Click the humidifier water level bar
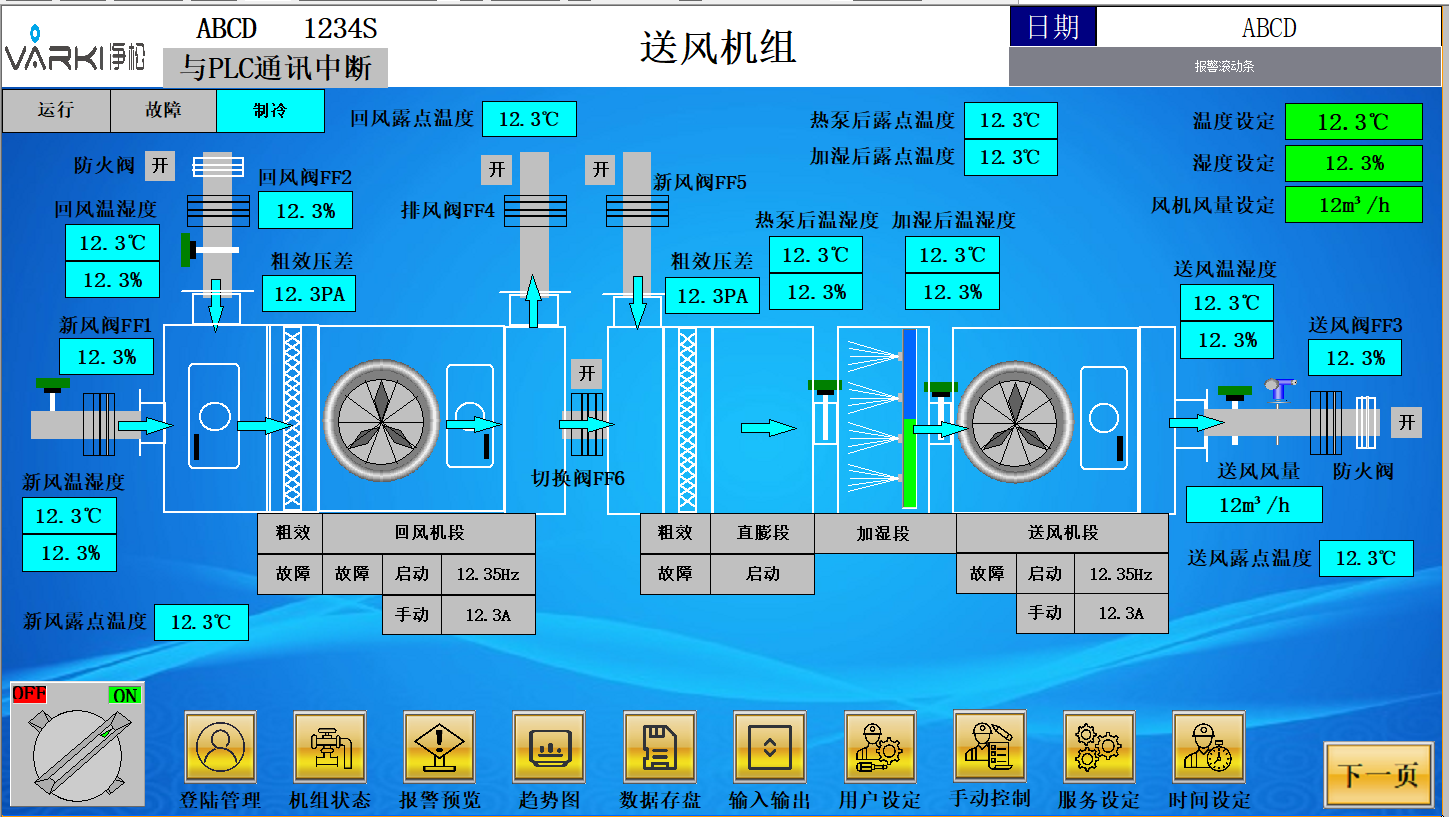1449x817 pixels. pyautogui.click(x=909, y=418)
